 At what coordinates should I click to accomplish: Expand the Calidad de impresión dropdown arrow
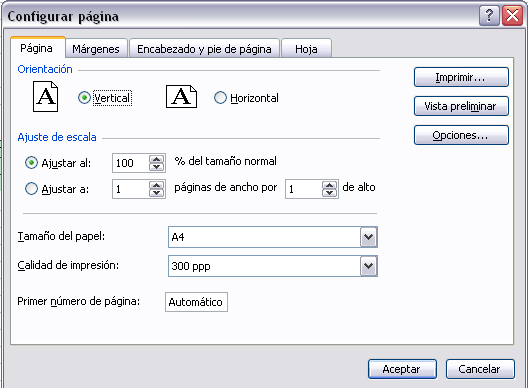click(x=368, y=266)
